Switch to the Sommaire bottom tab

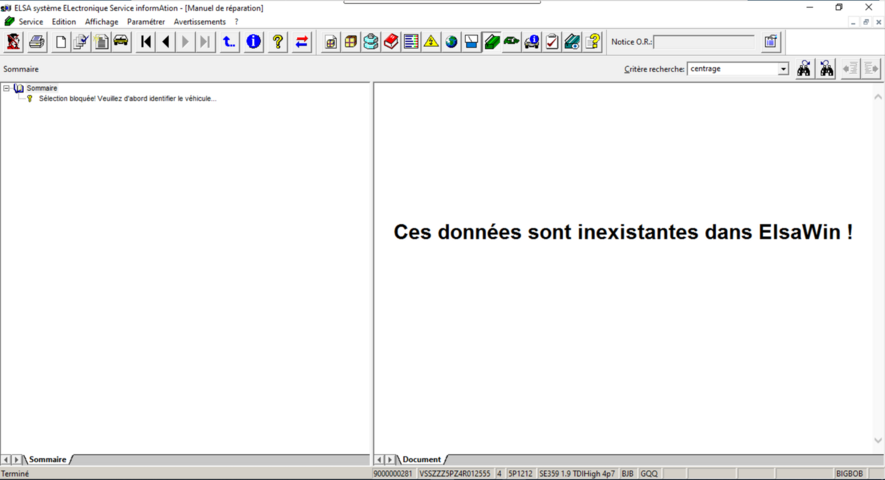tap(47, 460)
